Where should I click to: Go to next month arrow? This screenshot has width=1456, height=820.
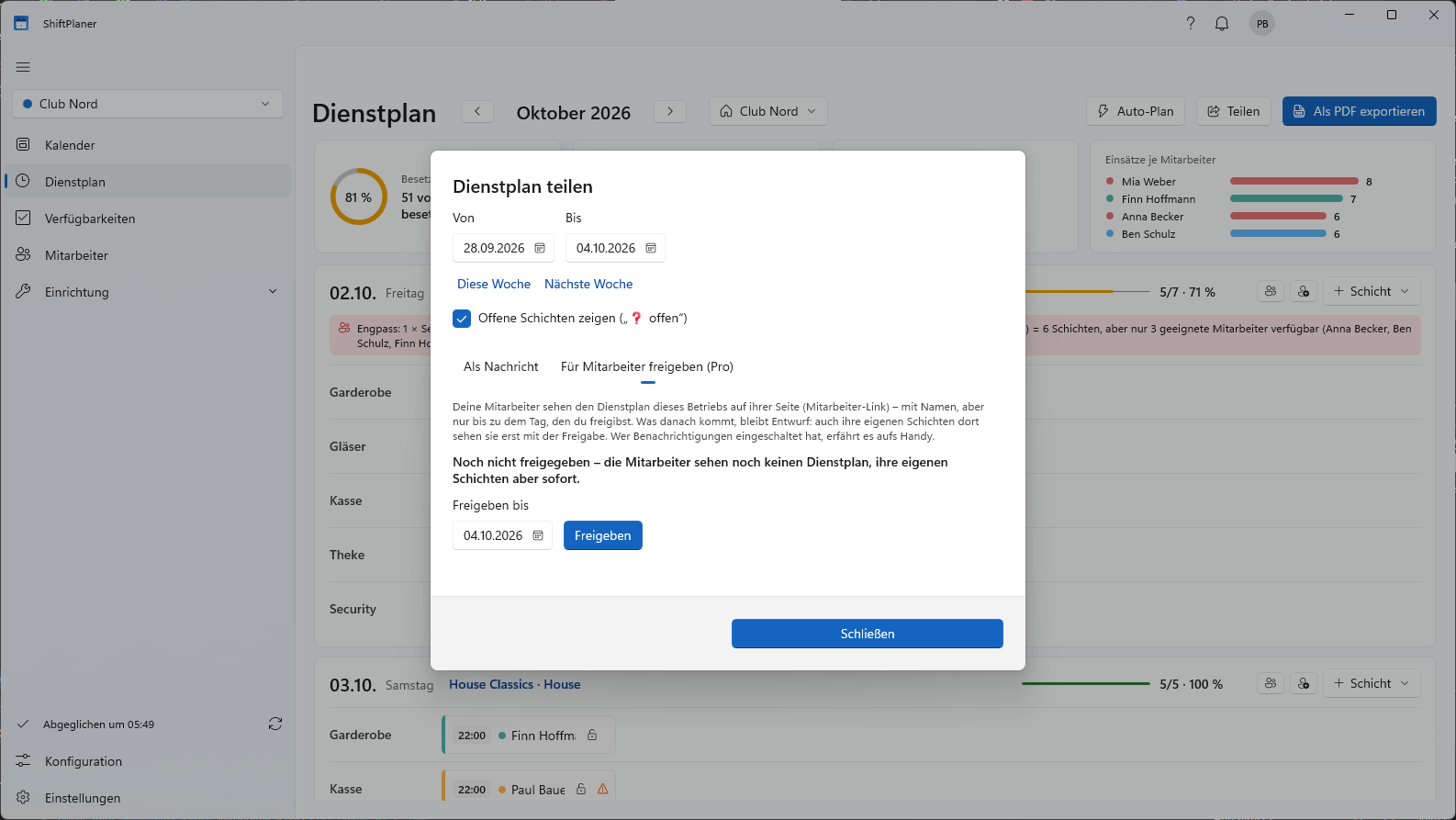click(x=670, y=111)
